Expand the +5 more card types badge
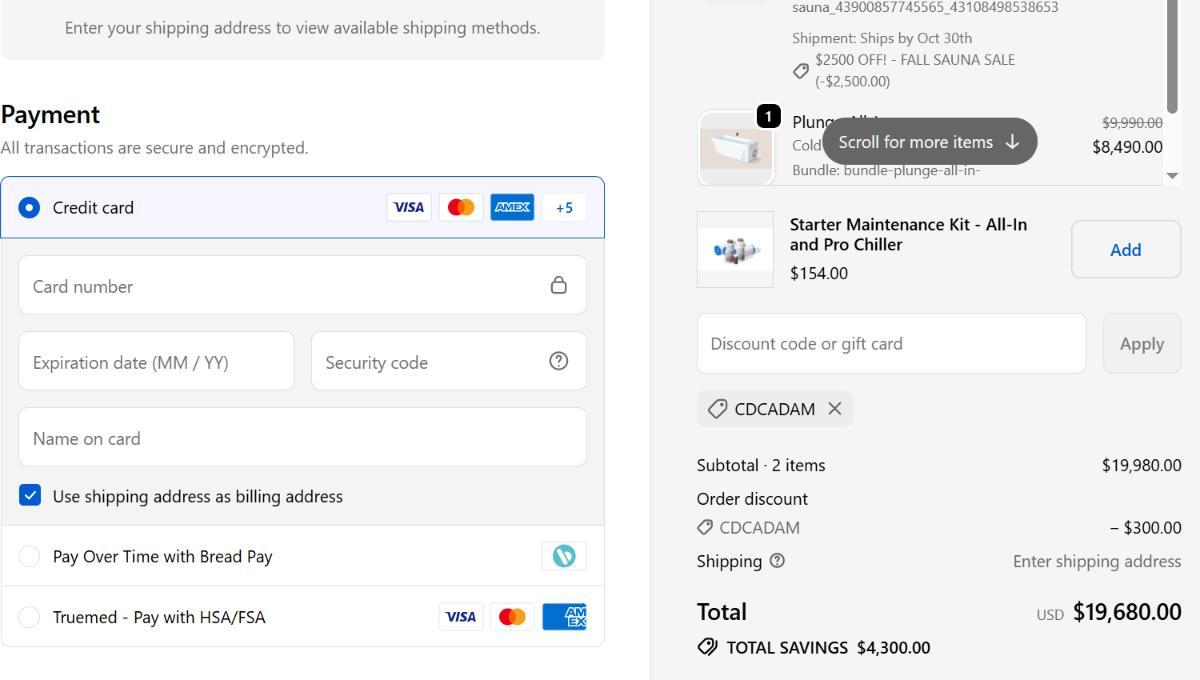 (564, 208)
